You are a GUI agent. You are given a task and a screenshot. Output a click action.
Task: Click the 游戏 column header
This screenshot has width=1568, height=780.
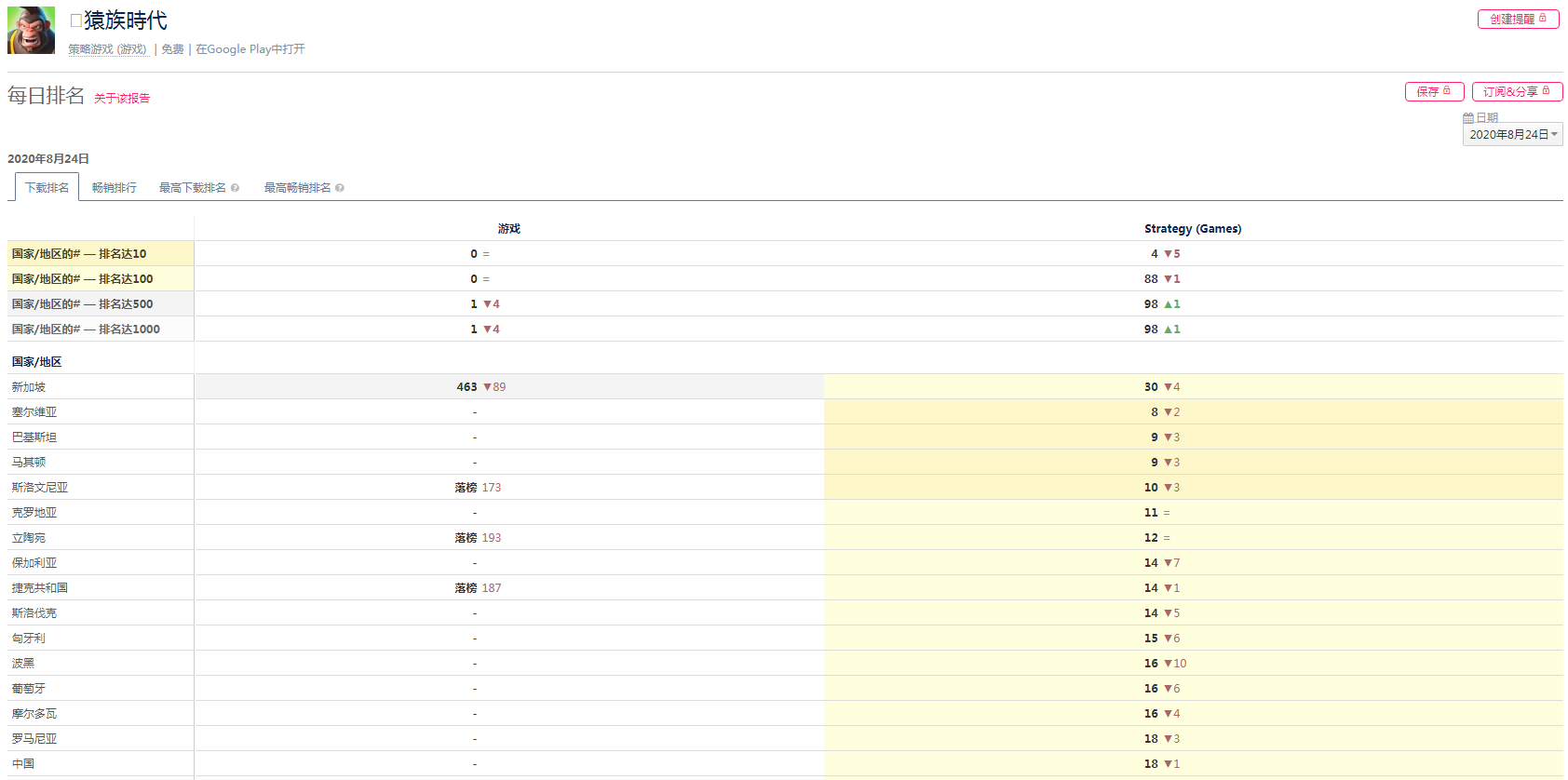[508, 229]
